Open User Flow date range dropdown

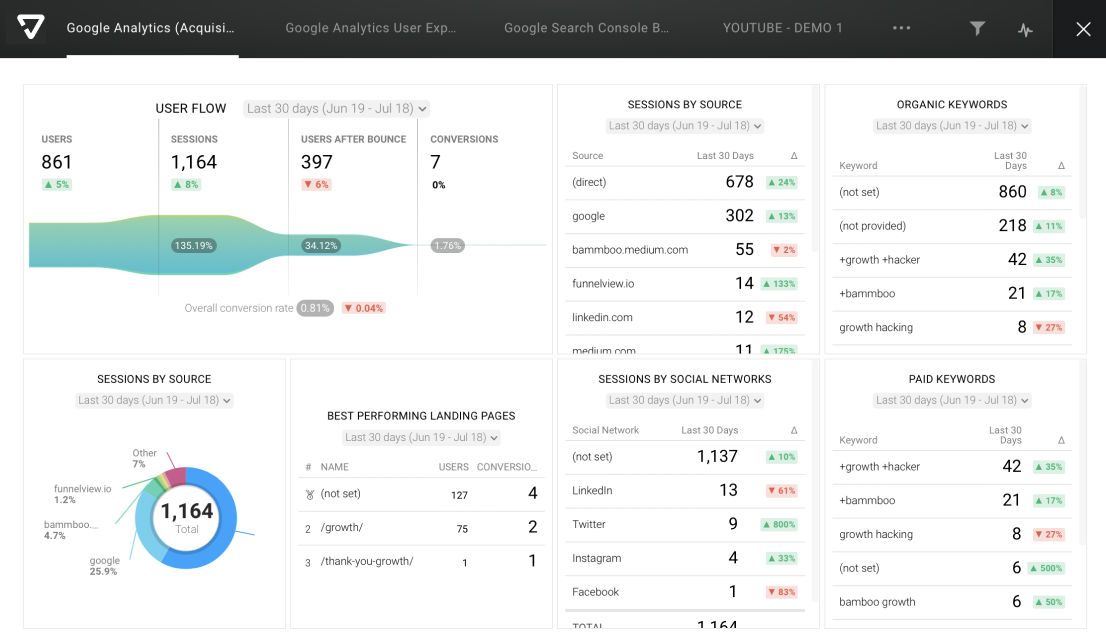click(x=336, y=109)
